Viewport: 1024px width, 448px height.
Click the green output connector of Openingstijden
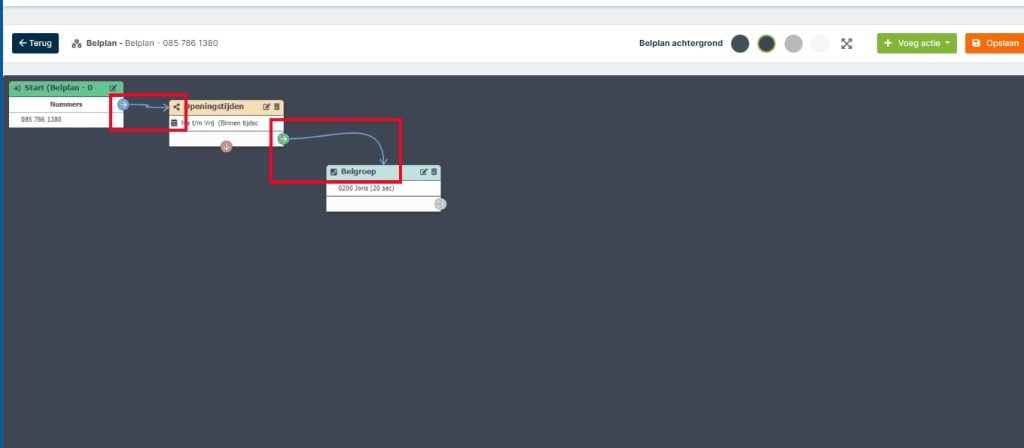pyautogui.click(x=283, y=138)
